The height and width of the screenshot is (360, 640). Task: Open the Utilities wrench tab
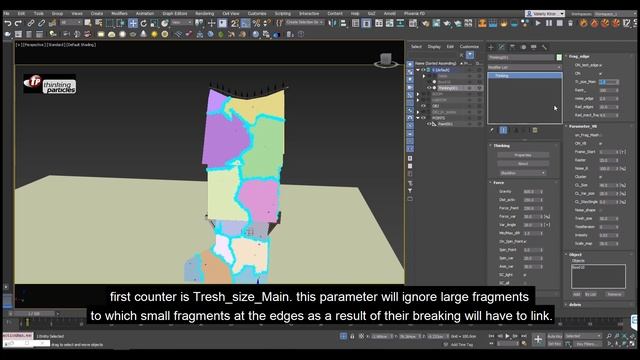[x=544, y=47]
